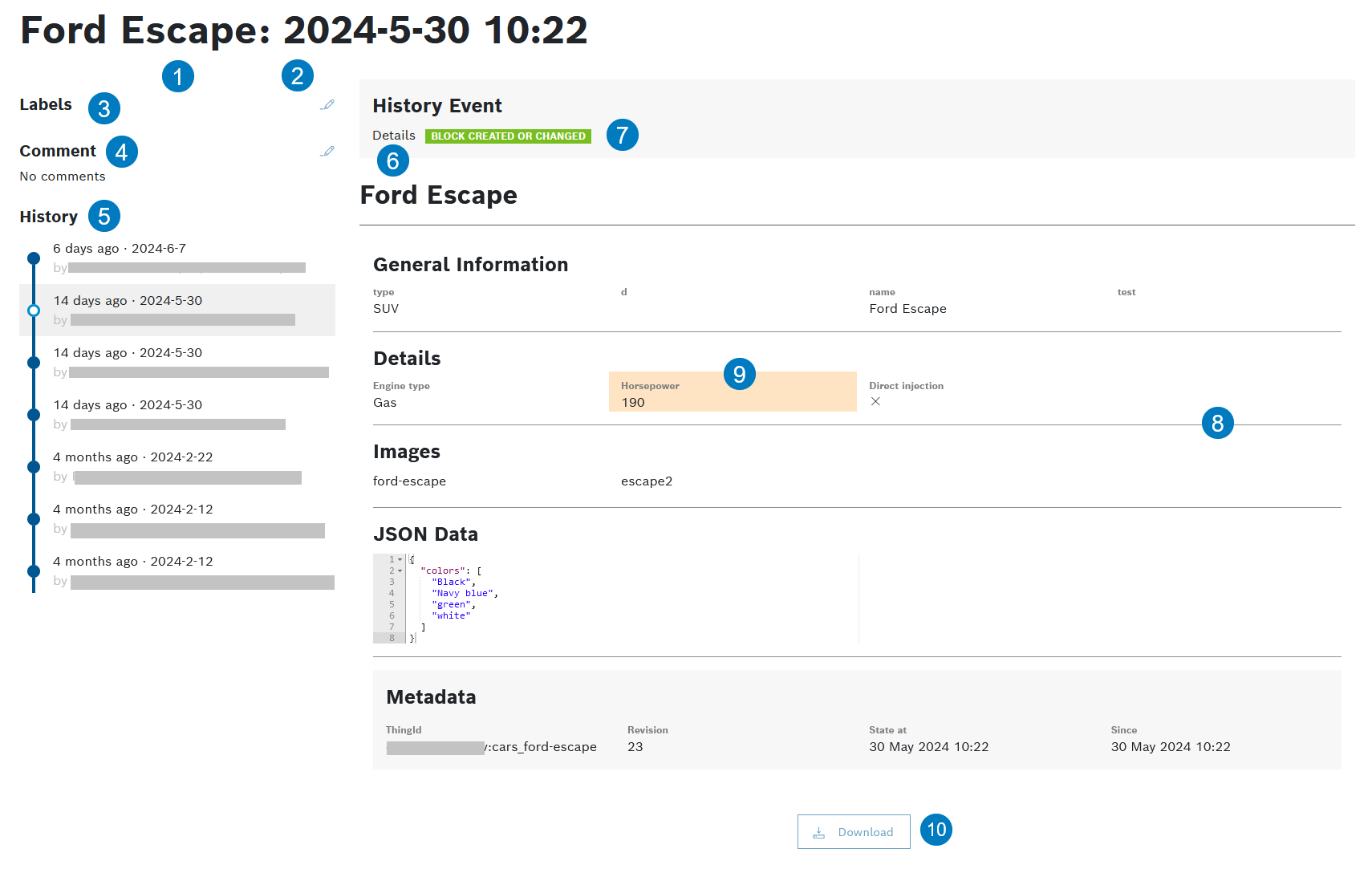Click the timeline dot for the 2024-6-7 entry
Image resolution: width=1372 pixels, height=873 pixels.
34,258
